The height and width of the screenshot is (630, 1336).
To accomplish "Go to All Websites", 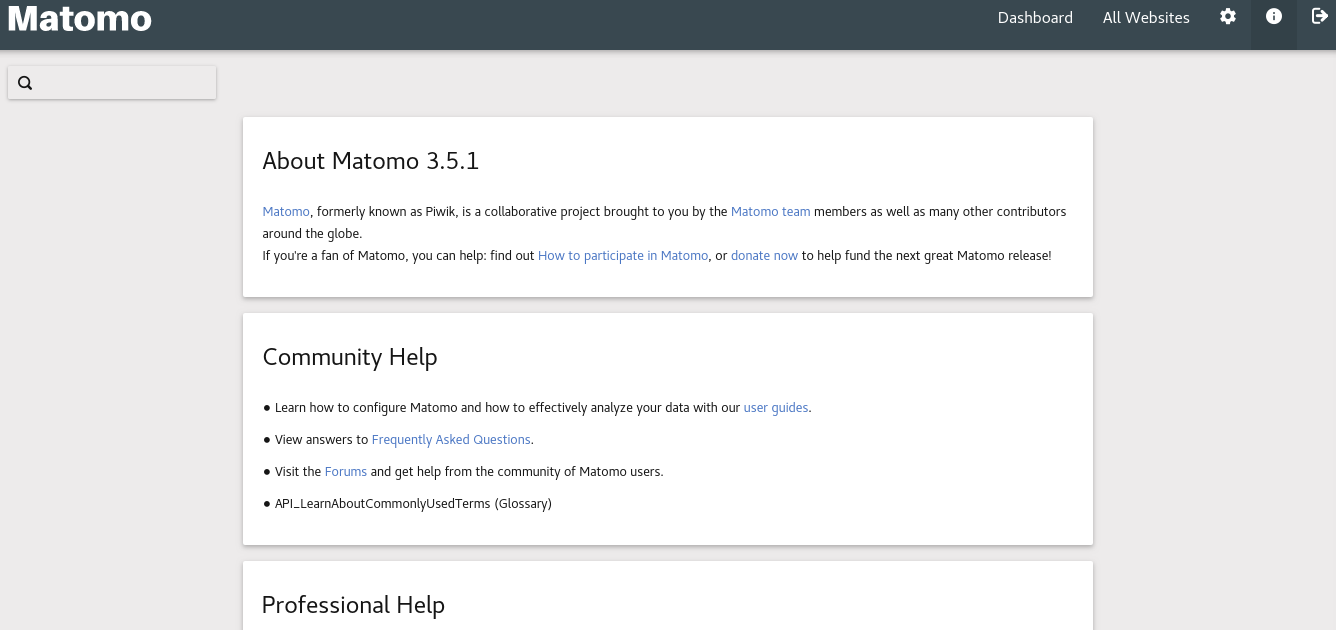I will [1146, 17].
